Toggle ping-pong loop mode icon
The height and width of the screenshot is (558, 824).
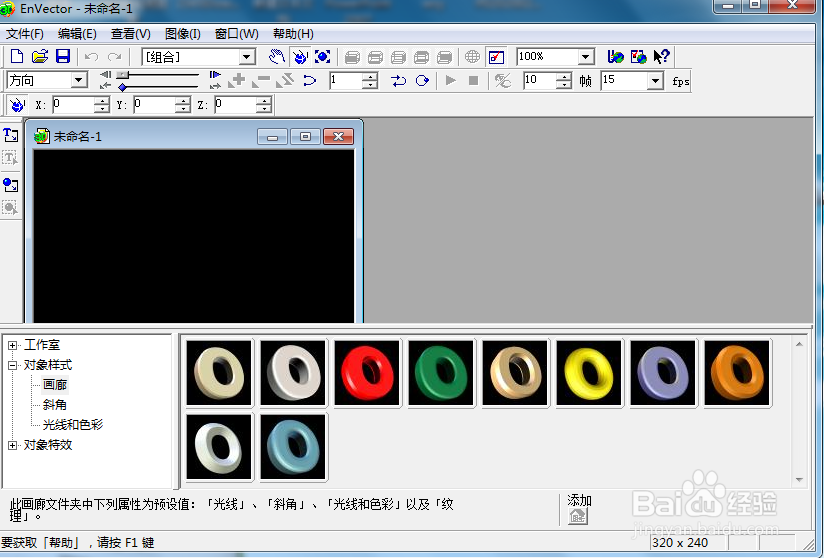[x=398, y=80]
